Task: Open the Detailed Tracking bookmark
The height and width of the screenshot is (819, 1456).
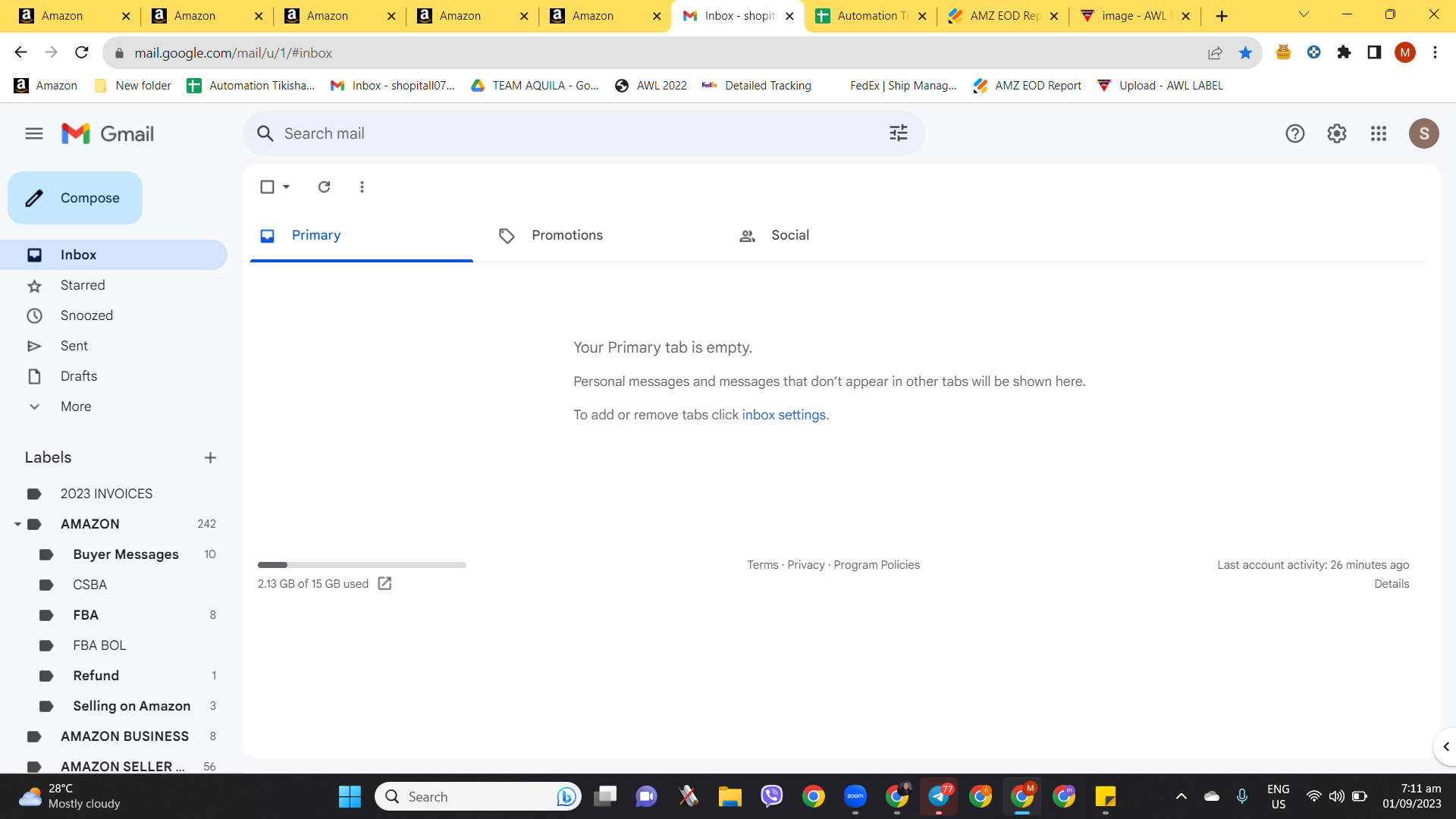Action: coord(757,86)
